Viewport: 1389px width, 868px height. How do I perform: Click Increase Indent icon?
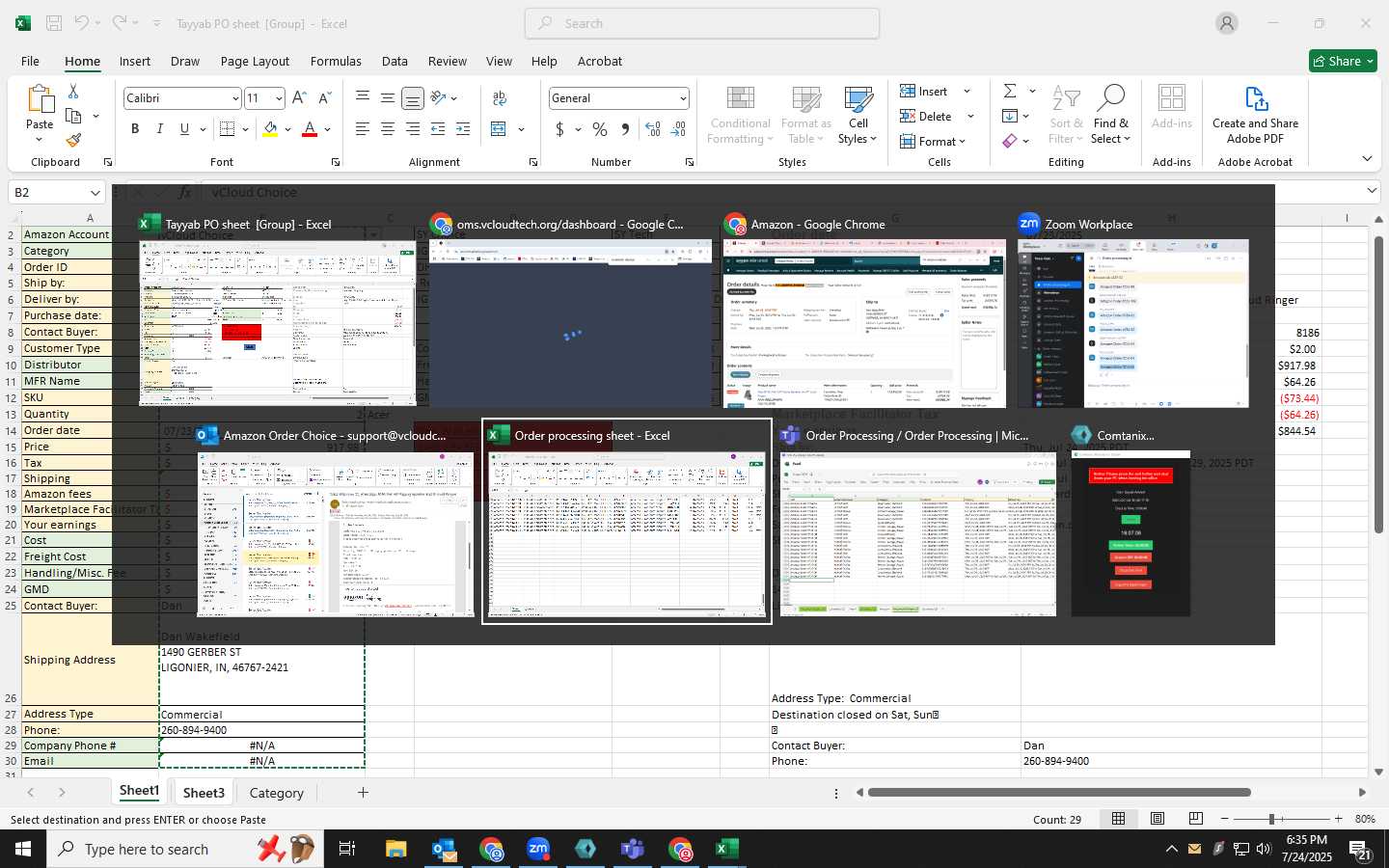(x=463, y=129)
